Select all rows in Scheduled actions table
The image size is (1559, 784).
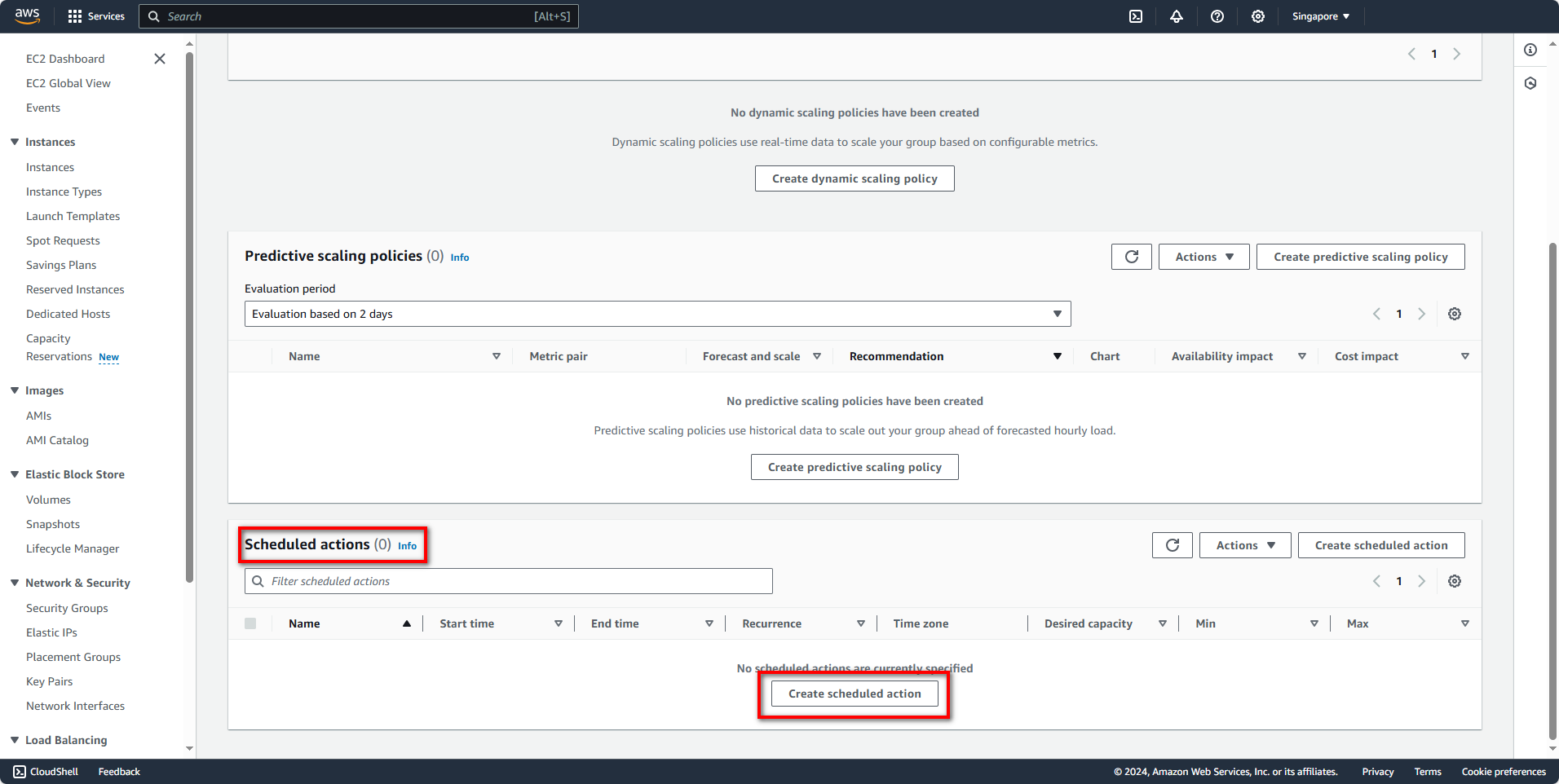[x=250, y=623]
